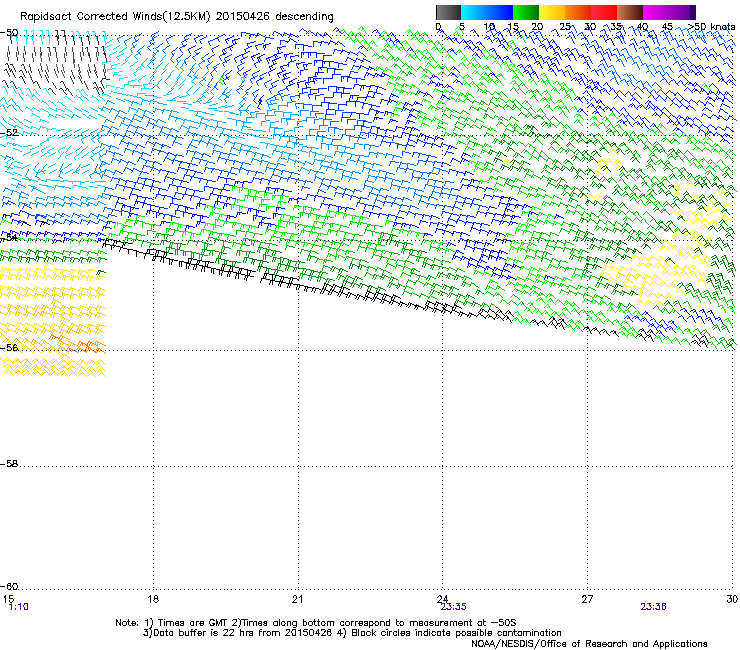Click the '18' longitude axis label
740x650 pixels.
153,599
